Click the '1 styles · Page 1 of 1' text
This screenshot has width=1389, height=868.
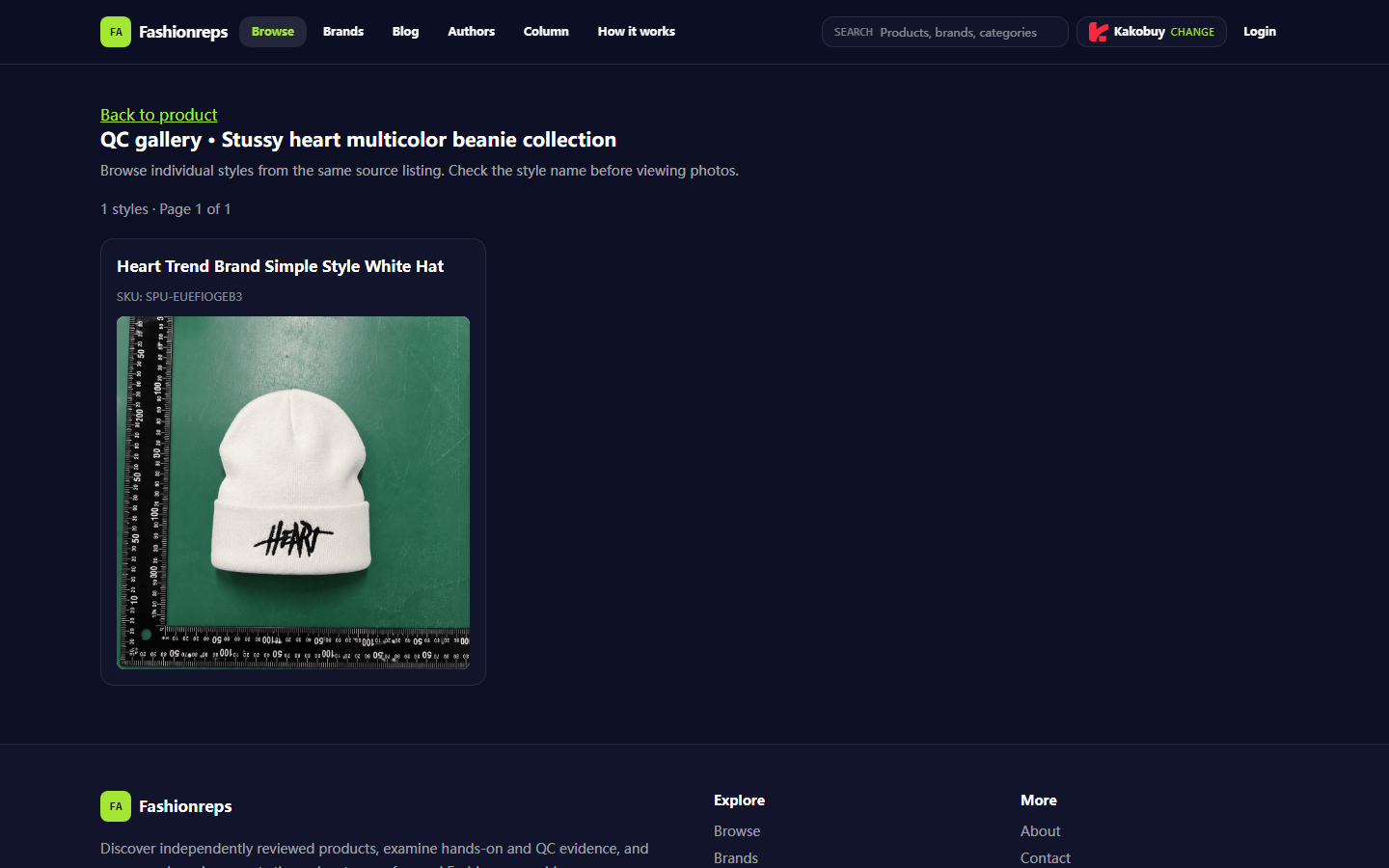coord(166,209)
